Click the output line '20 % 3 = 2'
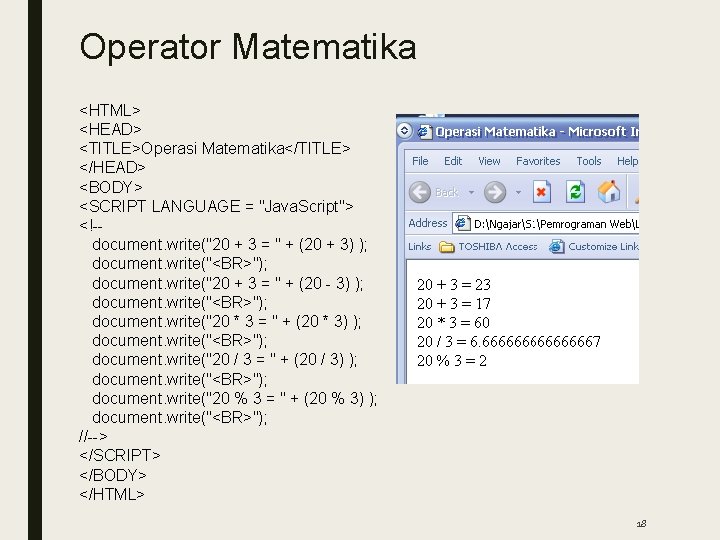 tap(452, 361)
